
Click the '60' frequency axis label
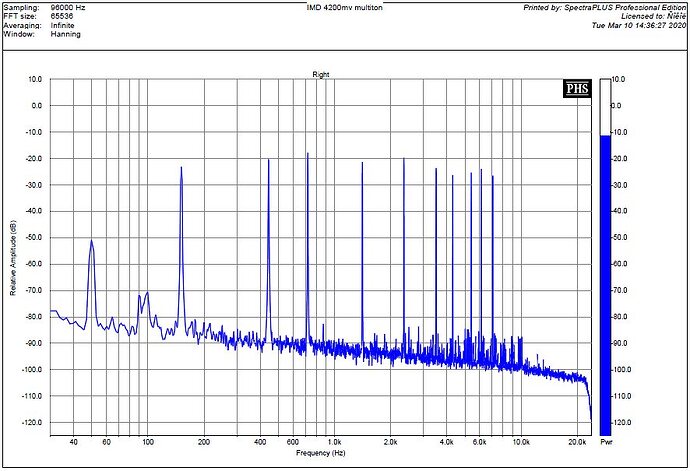pos(106,442)
